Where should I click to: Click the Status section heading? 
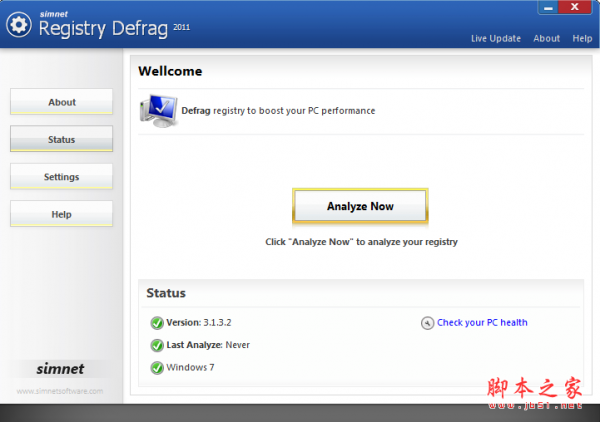(166, 293)
